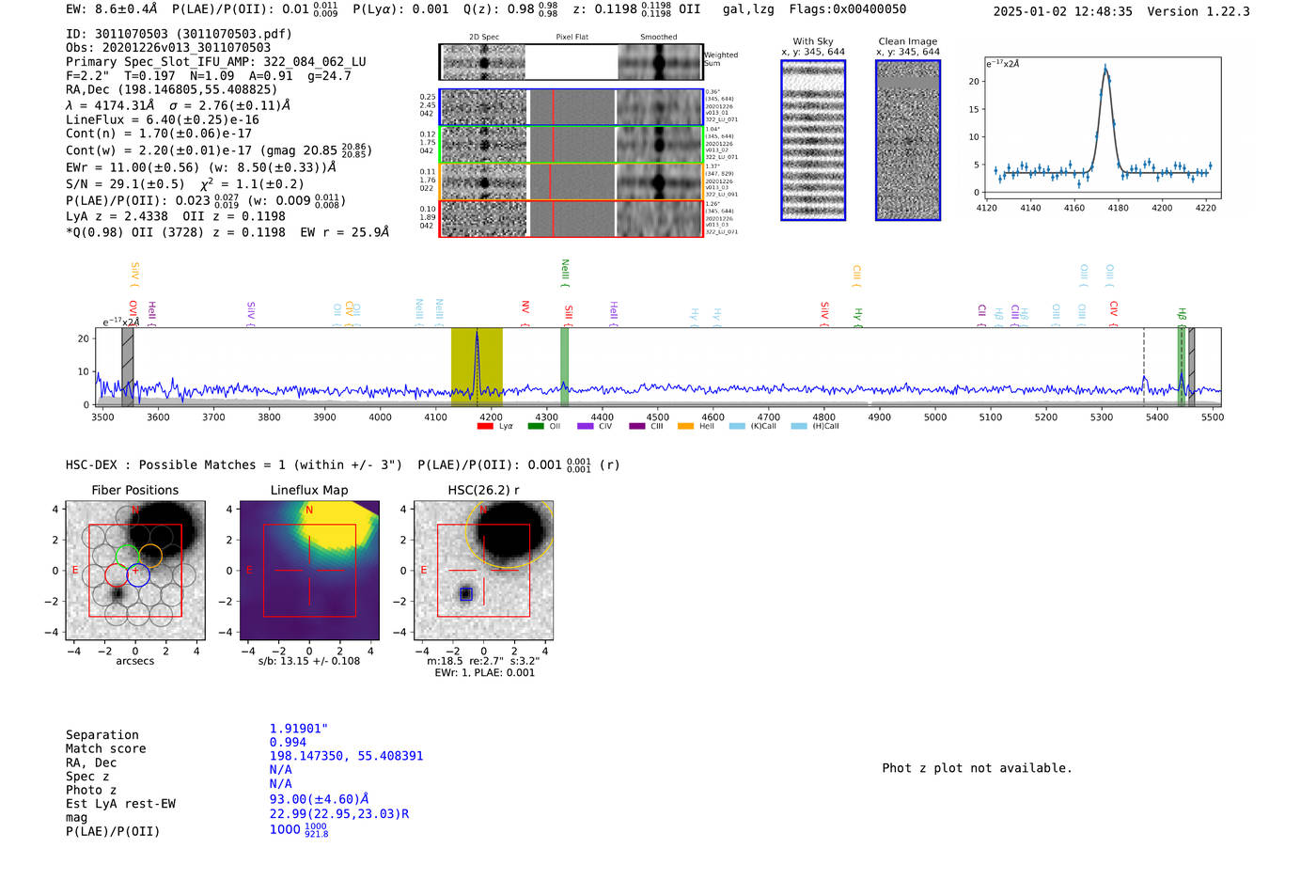Open the HSC(26.2) r image panel
1316x896 pixels.
click(x=483, y=570)
